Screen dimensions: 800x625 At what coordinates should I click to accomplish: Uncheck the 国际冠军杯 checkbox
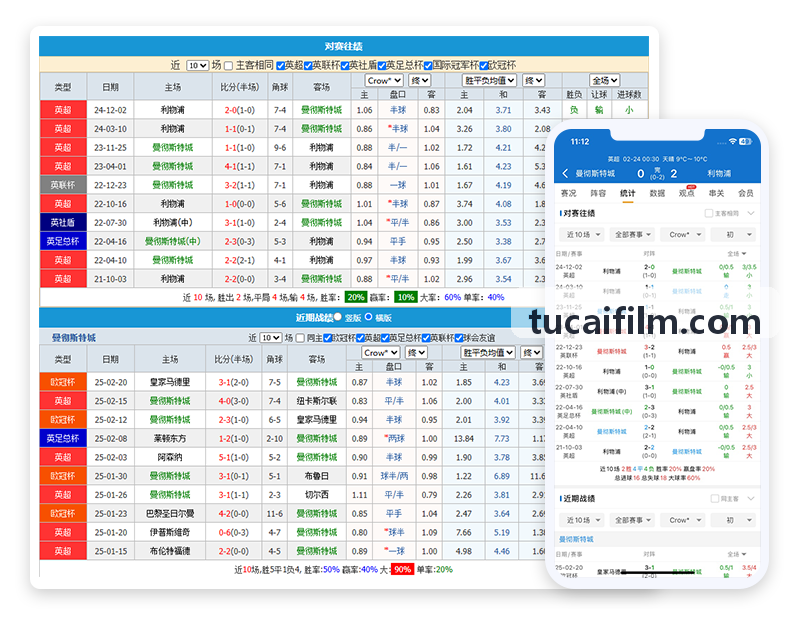click(428, 66)
